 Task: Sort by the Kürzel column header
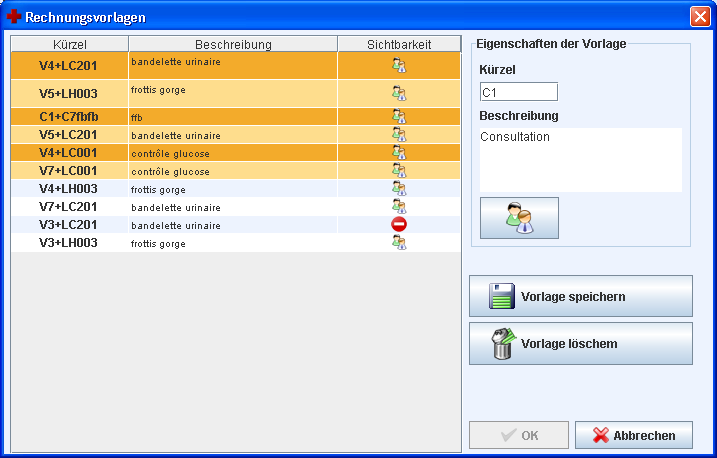(70, 44)
